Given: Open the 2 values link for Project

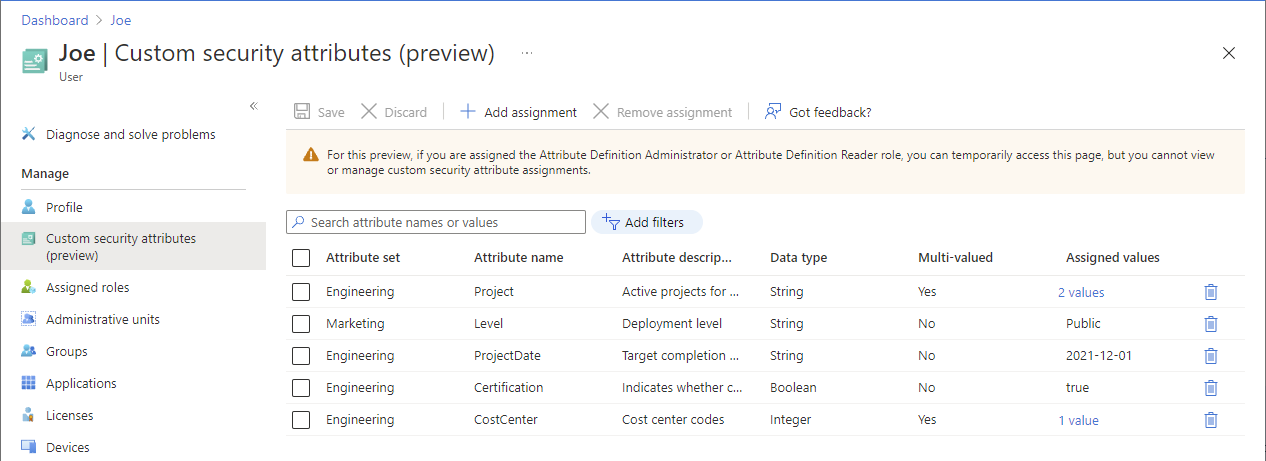Looking at the screenshot, I should click(x=1081, y=292).
